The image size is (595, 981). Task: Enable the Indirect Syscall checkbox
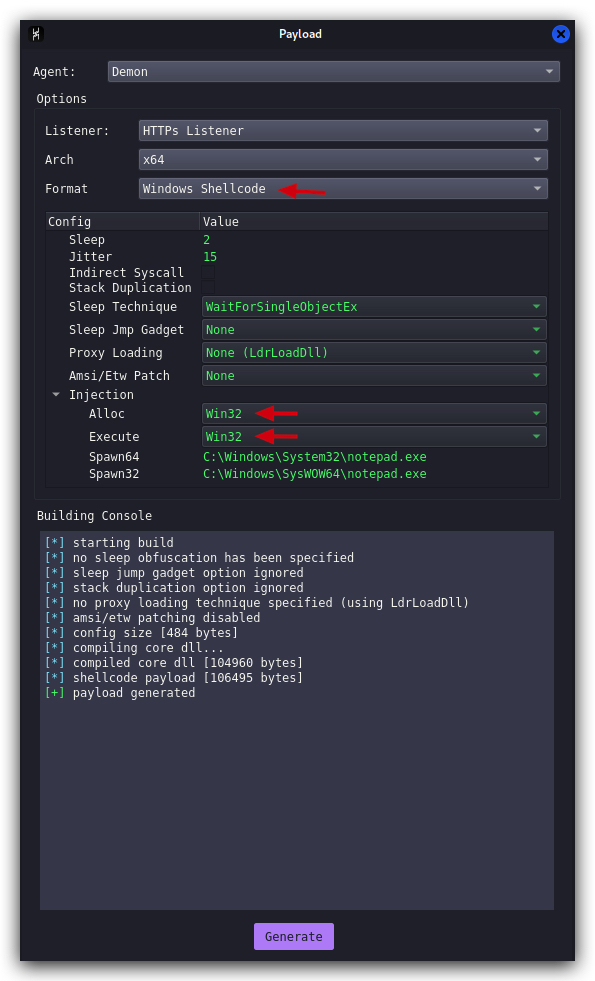pyautogui.click(x=208, y=272)
